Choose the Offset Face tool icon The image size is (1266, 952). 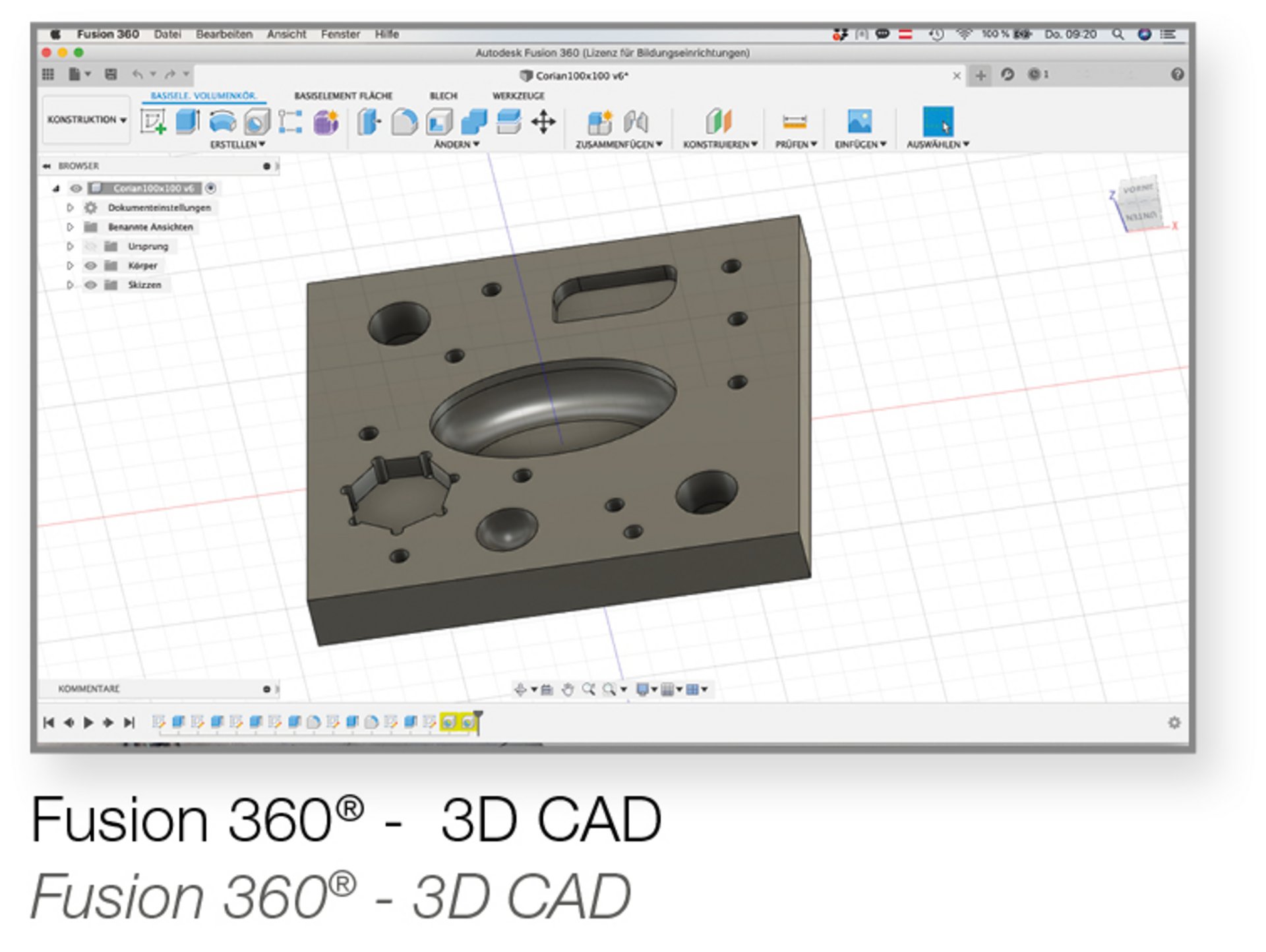[508, 122]
